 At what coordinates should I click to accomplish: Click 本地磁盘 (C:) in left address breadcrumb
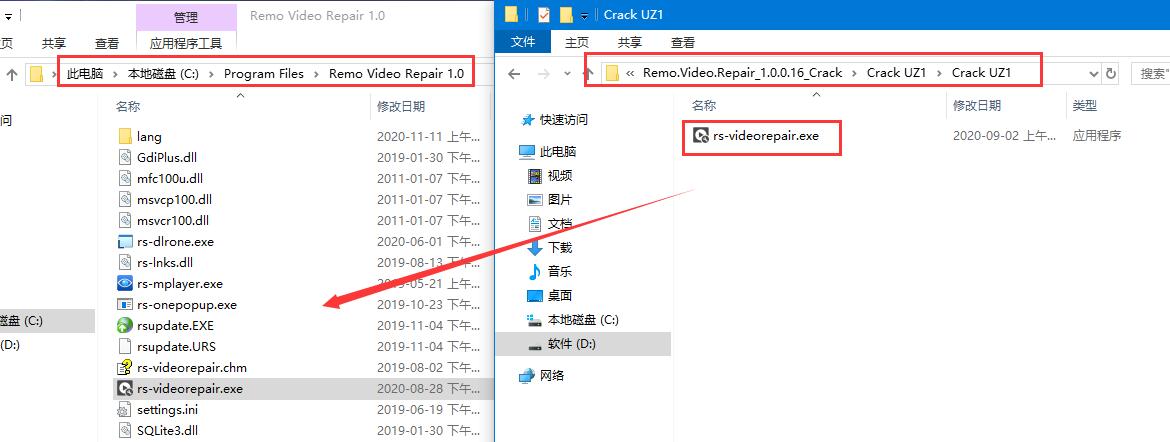163,74
